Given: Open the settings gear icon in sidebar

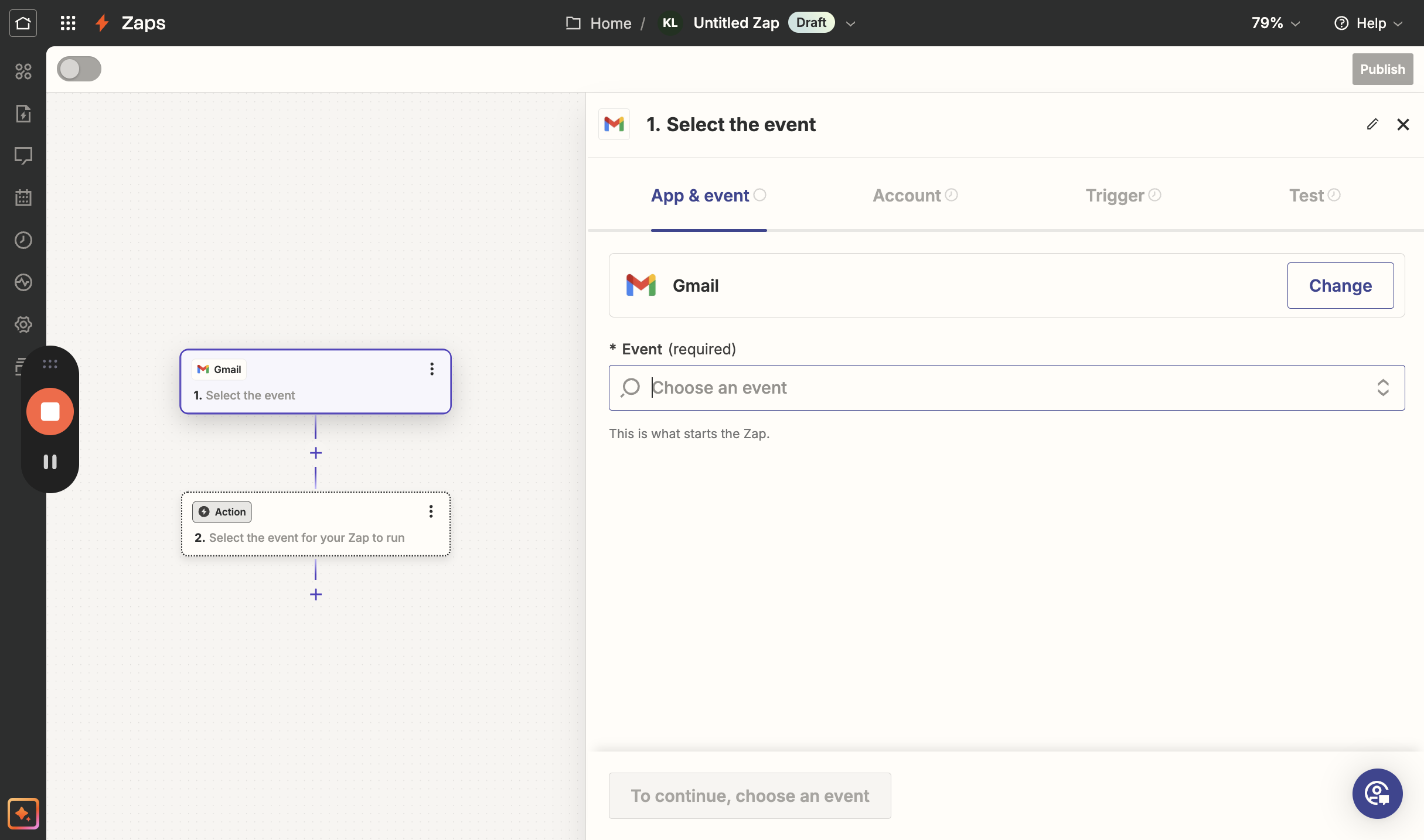Looking at the screenshot, I should 23,325.
